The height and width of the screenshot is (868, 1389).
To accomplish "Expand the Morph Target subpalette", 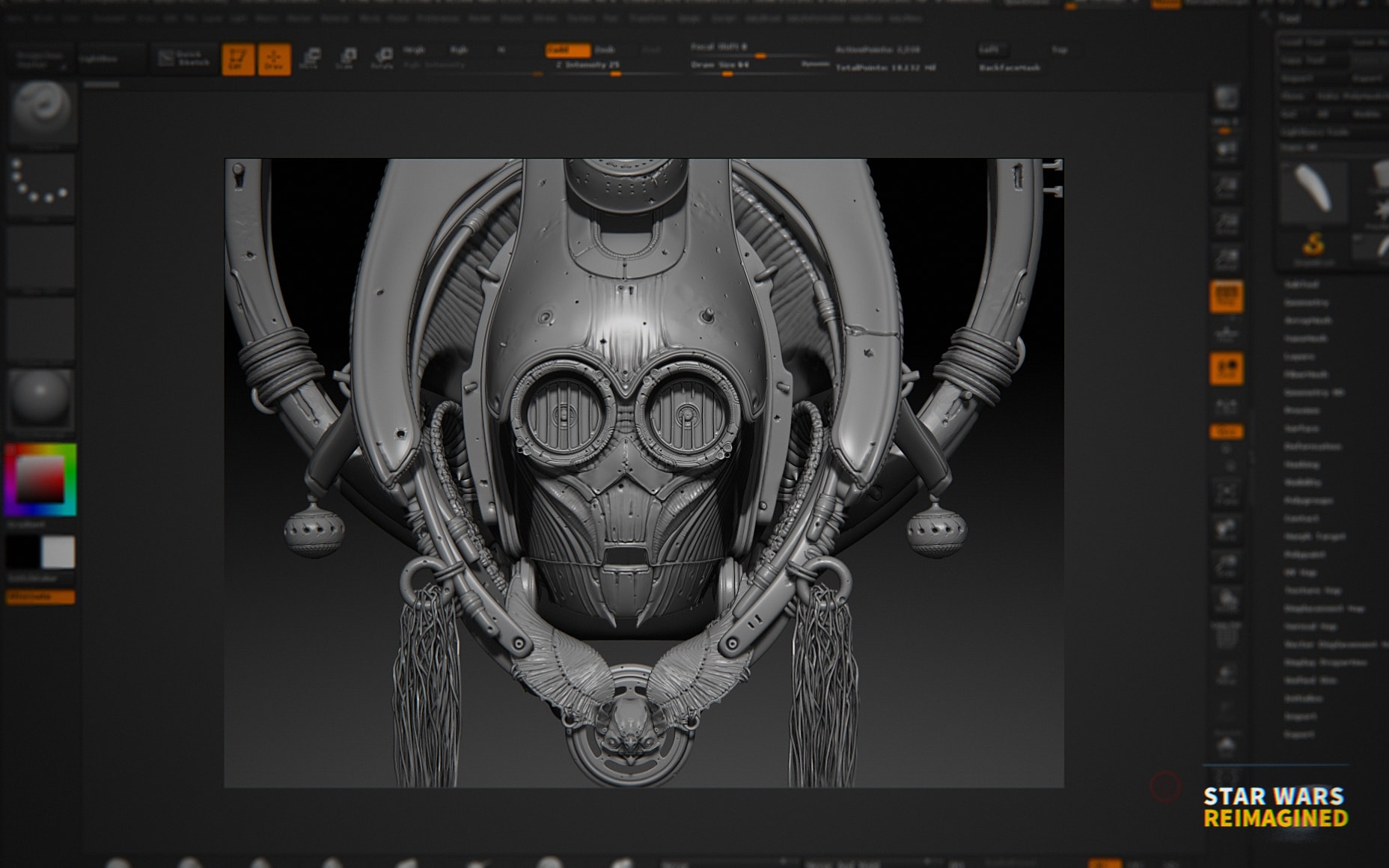I will click(1314, 537).
